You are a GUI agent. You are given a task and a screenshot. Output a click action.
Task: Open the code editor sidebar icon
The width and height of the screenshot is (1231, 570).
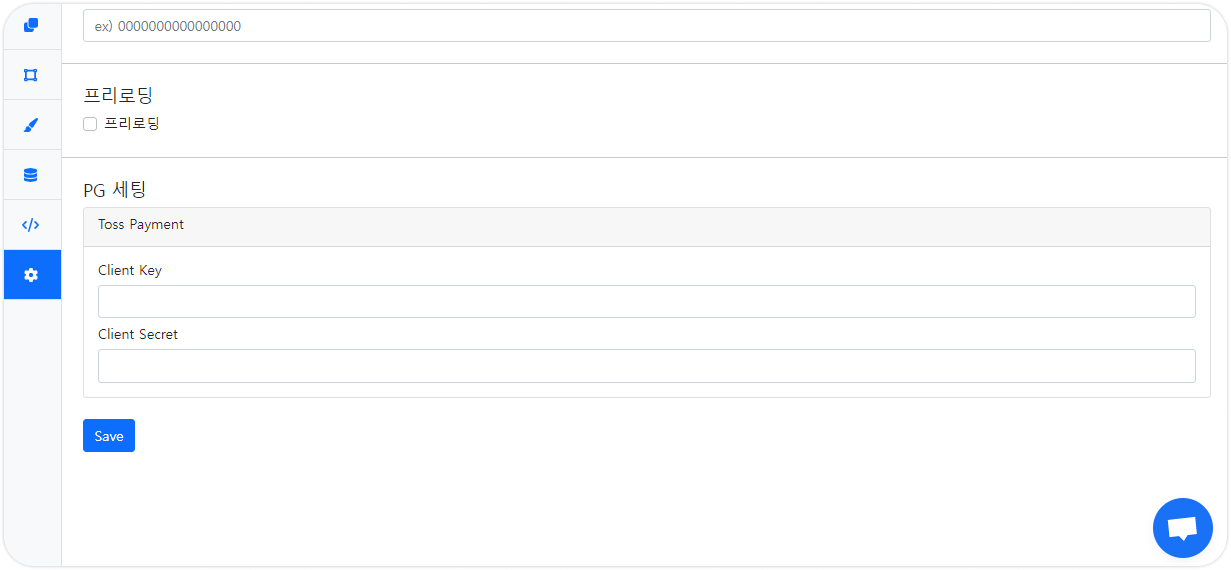pos(31,225)
